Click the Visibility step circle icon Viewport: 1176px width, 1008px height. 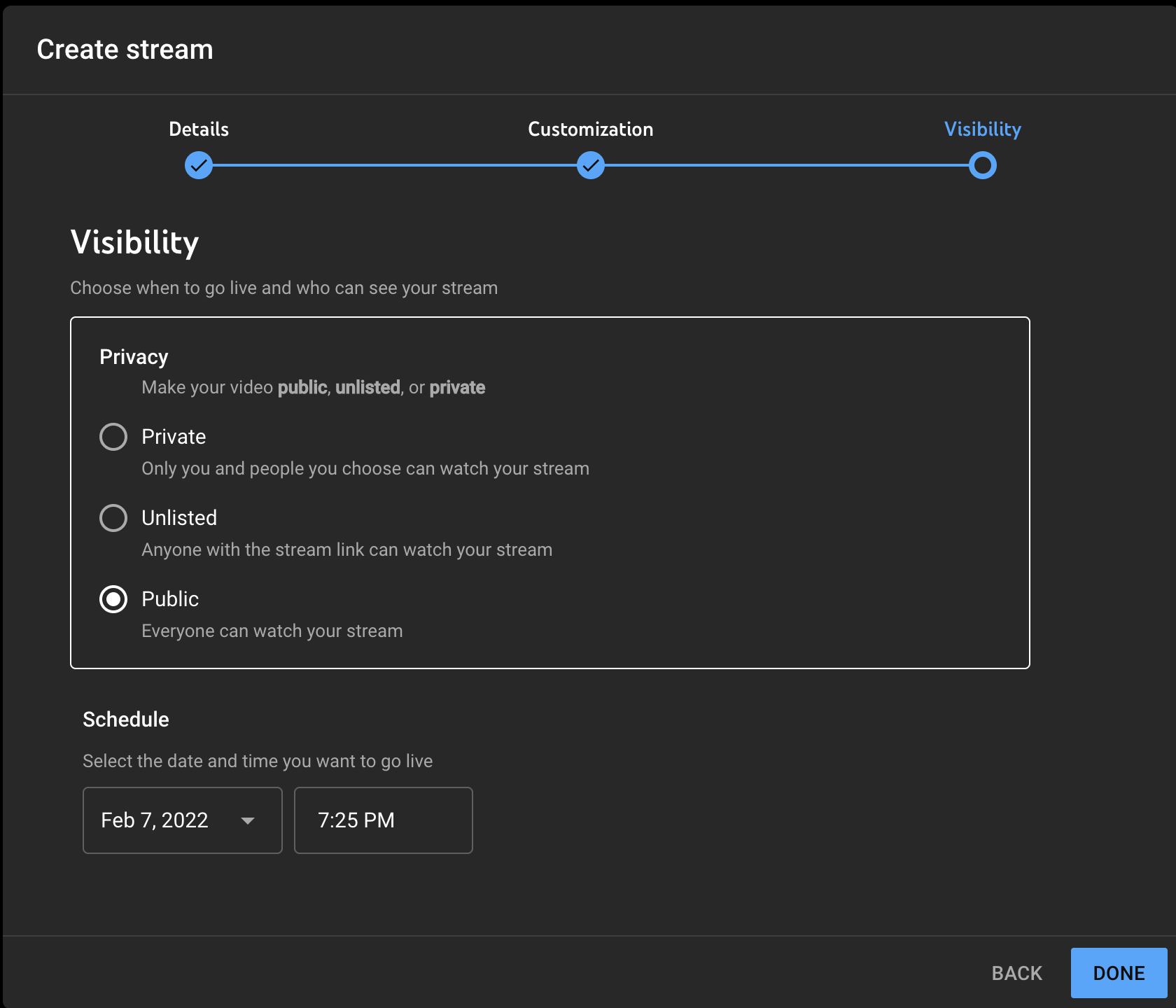[983, 166]
